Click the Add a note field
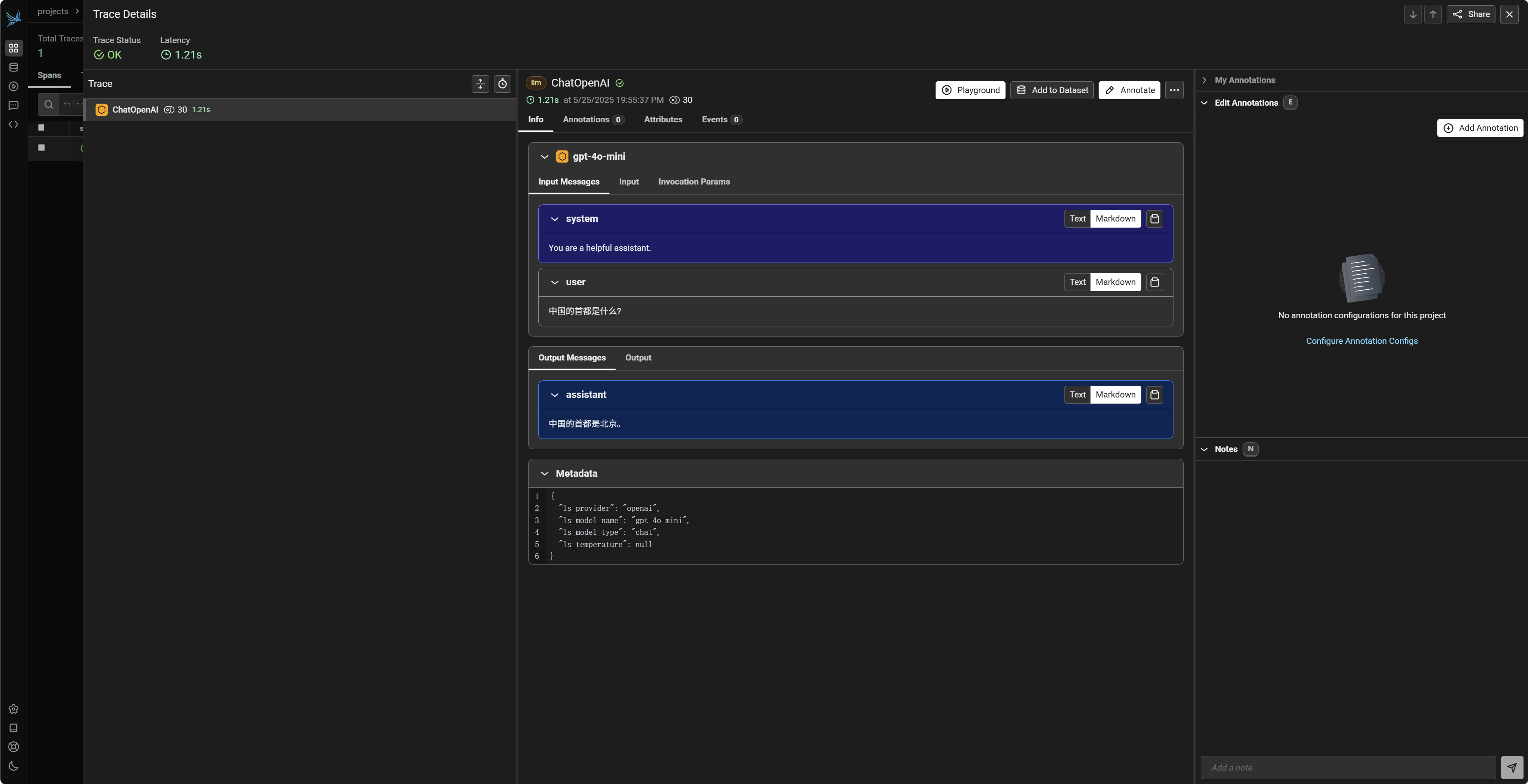The height and width of the screenshot is (784, 1528). (x=1347, y=767)
